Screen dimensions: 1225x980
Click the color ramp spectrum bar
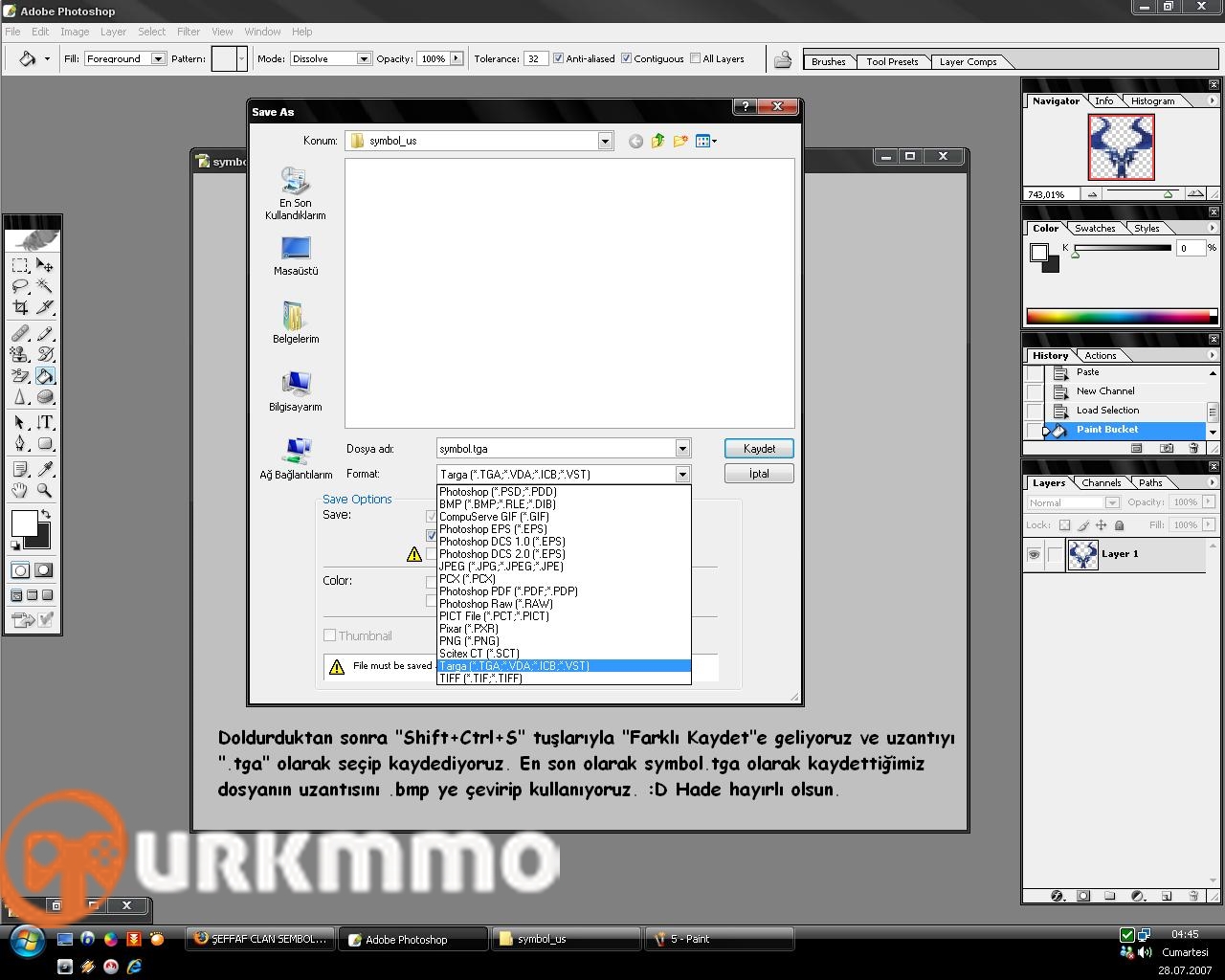point(1119,316)
